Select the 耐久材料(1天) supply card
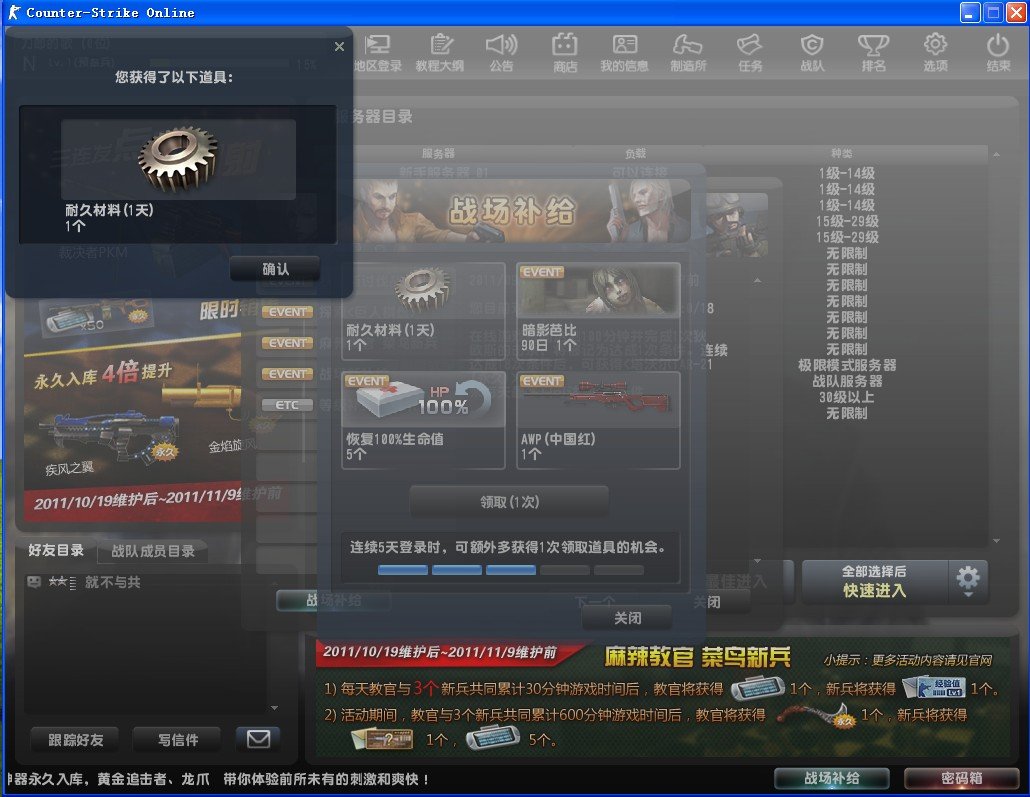This screenshot has height=797, width=1030. pos(423,311)
